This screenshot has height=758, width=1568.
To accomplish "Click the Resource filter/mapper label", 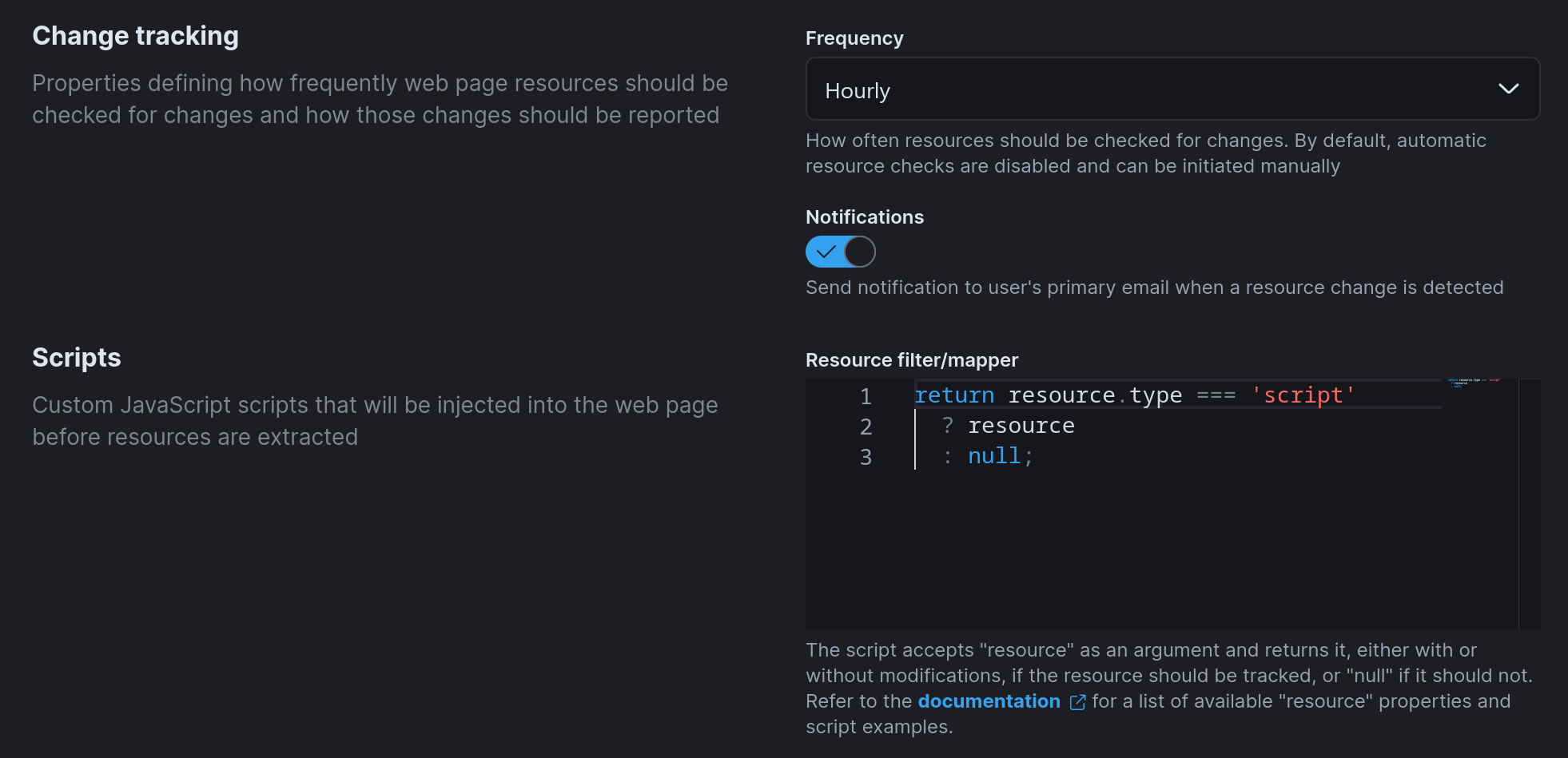I will pos(912,360).
